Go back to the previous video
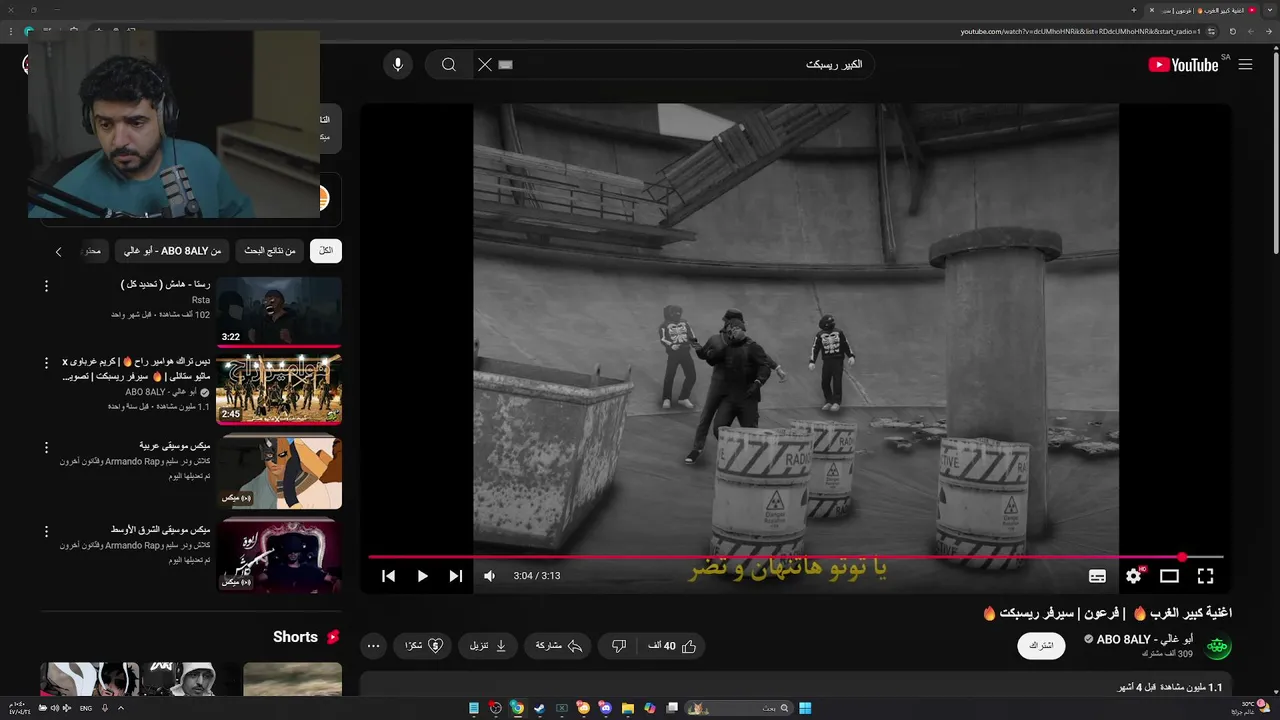Image resolution: width=1280 pixels, height=720 pixels. [x=389, y=576]
